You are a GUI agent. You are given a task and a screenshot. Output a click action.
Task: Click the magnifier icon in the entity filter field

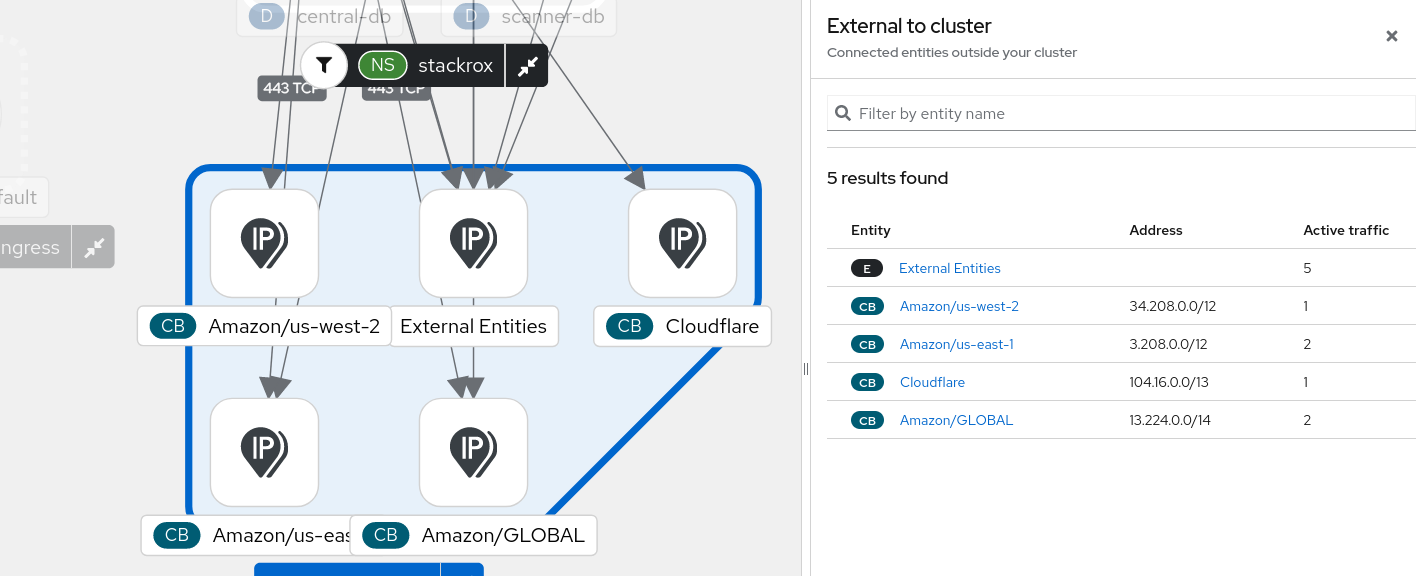point(843,113)
